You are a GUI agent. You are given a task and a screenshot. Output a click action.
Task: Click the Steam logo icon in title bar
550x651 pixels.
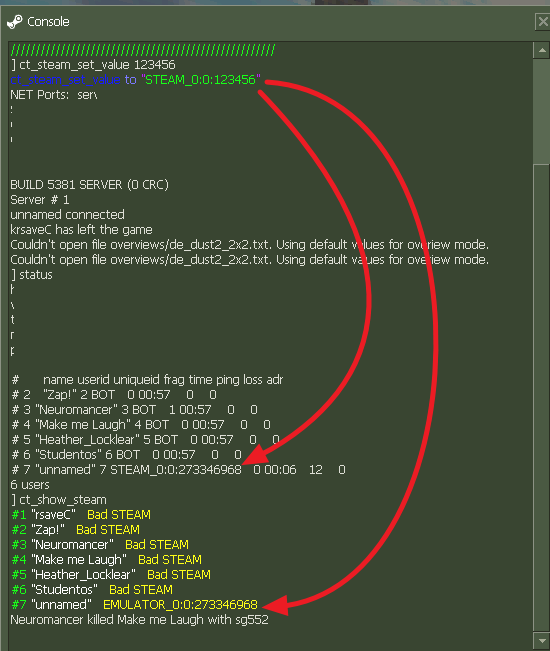[x=15, y=22]
